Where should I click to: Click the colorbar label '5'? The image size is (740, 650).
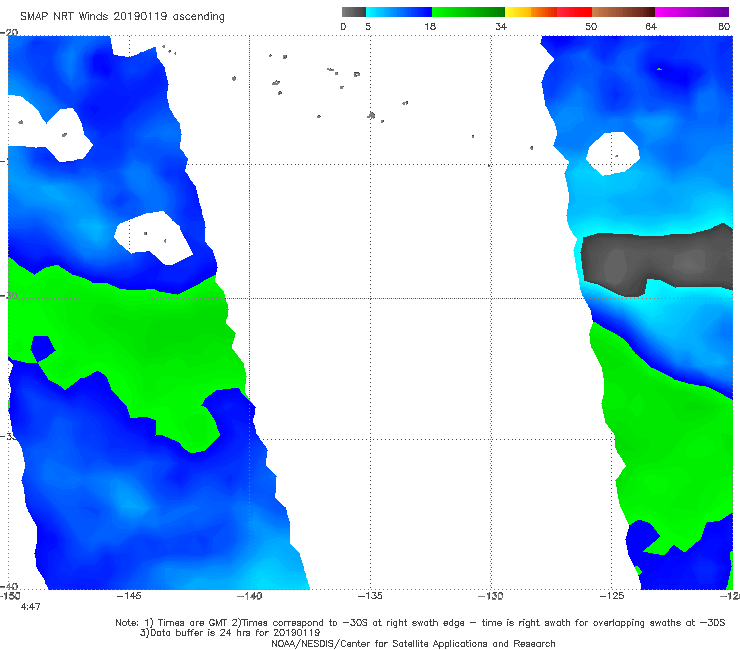368,27
